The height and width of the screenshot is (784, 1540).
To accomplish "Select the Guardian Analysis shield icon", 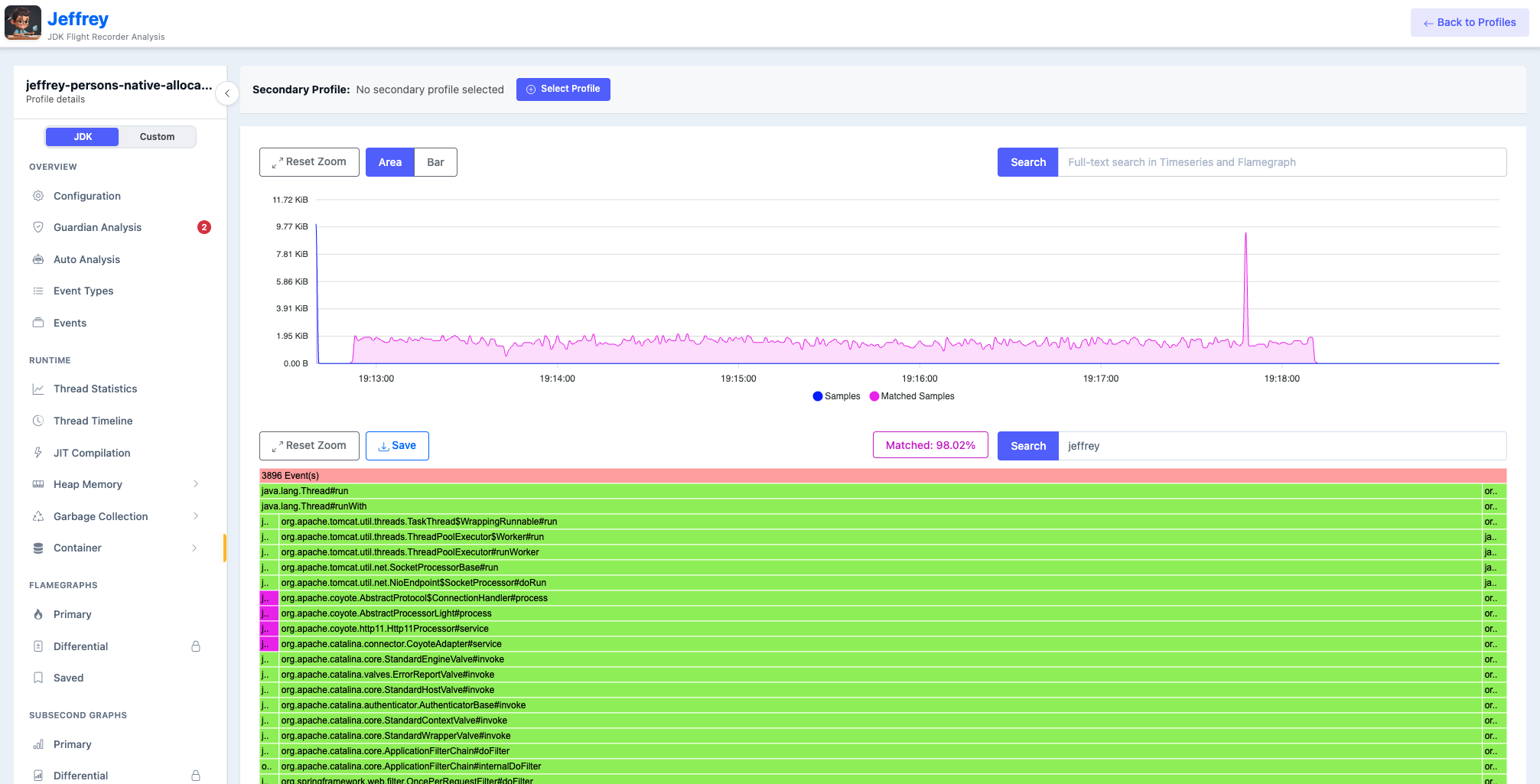I will click(x=38, y=226).
